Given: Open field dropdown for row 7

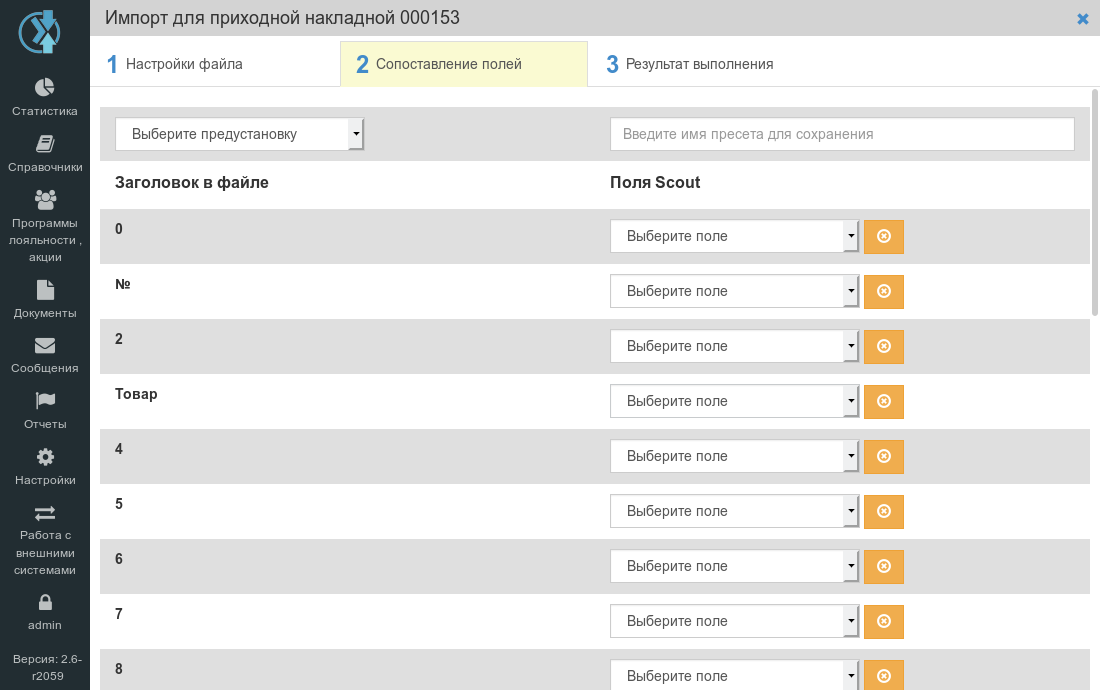Looking at the screenshot, I should pos(734,621).
